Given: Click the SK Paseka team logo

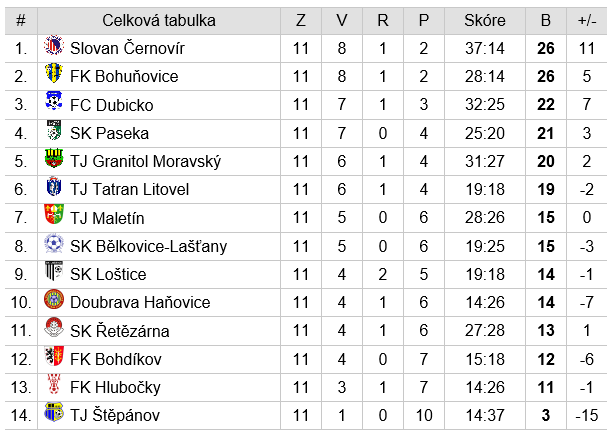Looking at the screenshot, I should pyautogui.click(x=54, y=130).
